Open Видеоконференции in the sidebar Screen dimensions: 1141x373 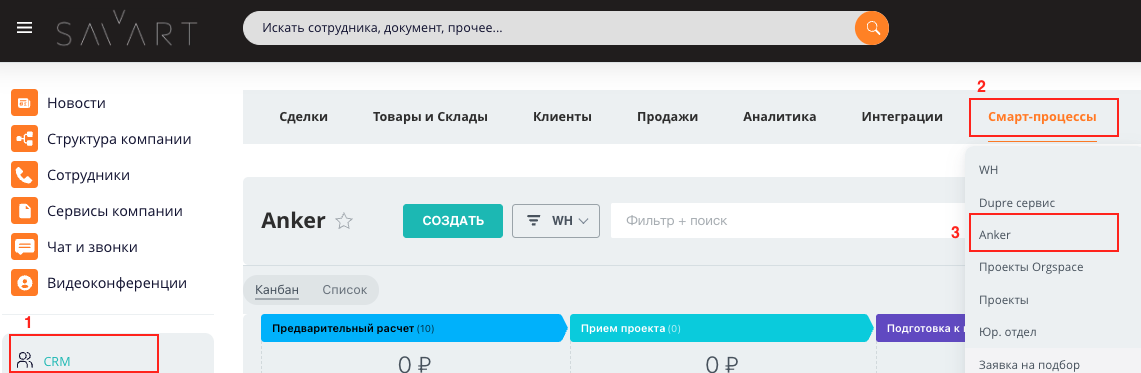tap(117, 283)
